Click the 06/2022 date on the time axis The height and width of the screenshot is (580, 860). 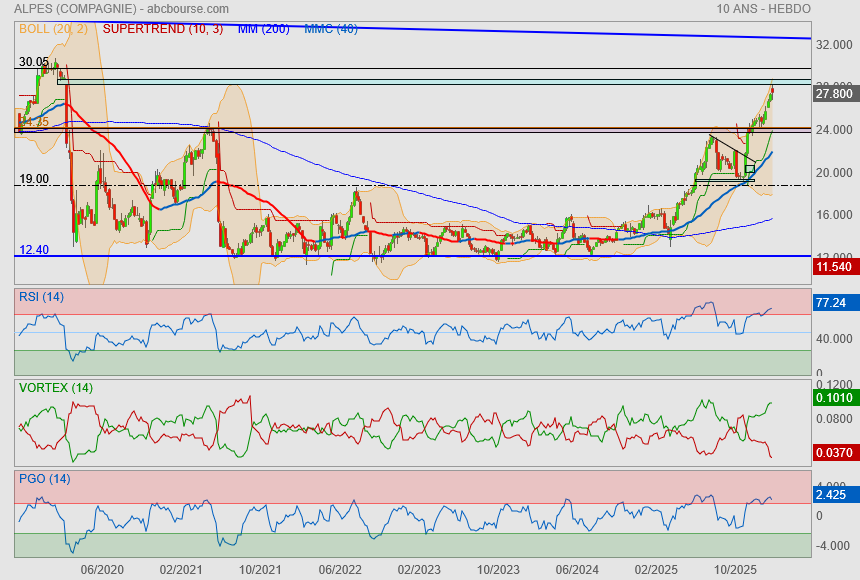(340, 569)
